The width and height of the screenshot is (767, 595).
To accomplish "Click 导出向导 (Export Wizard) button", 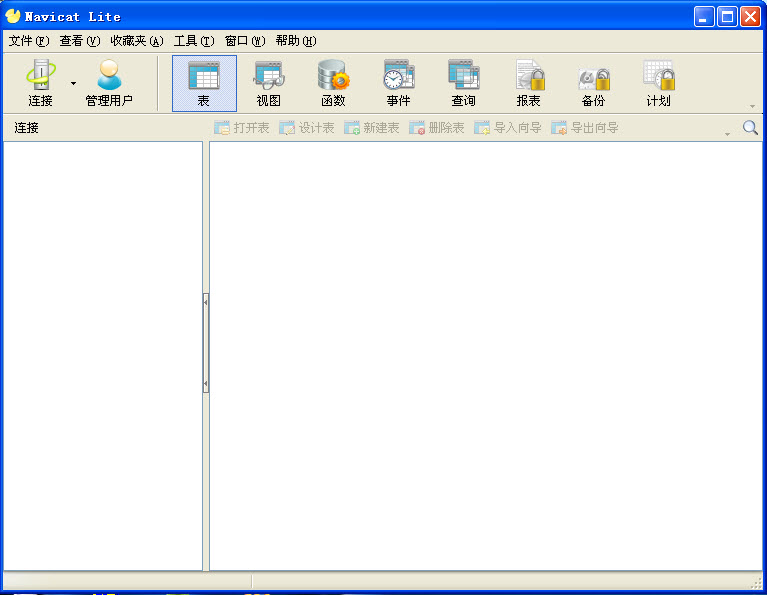I will click(x=585, y=128).
